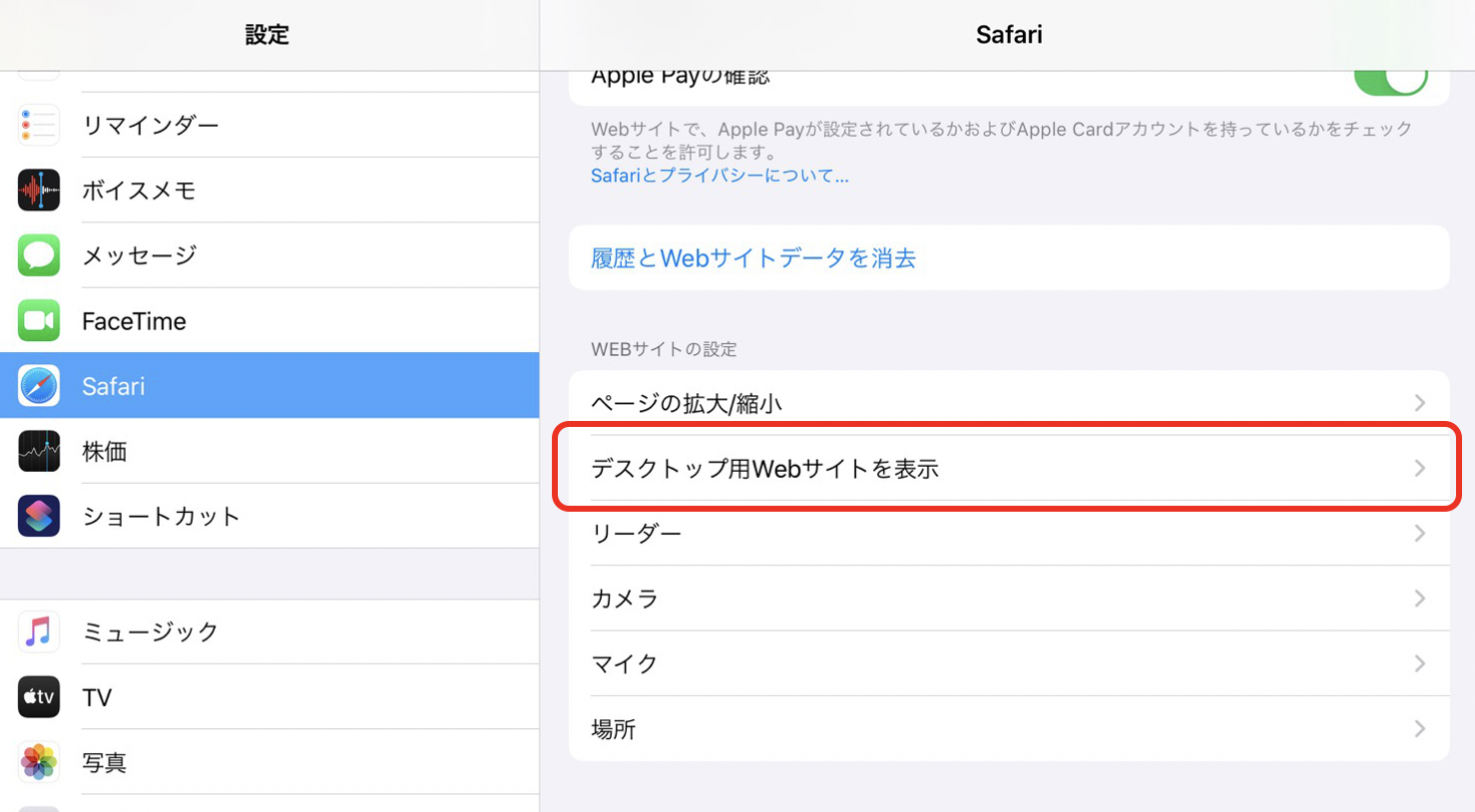This screenshot has width=1475, height=812.
Task: Select FaceTime in settings list
Action: tap(269, 320)
